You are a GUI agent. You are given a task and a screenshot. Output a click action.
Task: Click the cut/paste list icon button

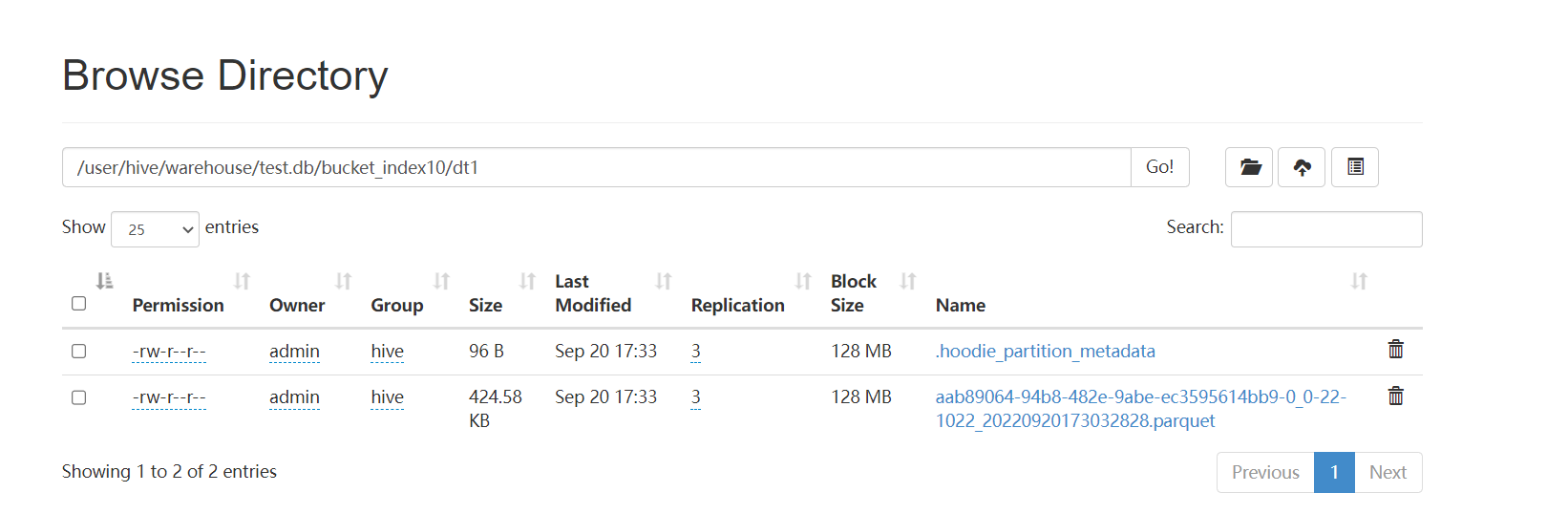[x=1355, y=167]
